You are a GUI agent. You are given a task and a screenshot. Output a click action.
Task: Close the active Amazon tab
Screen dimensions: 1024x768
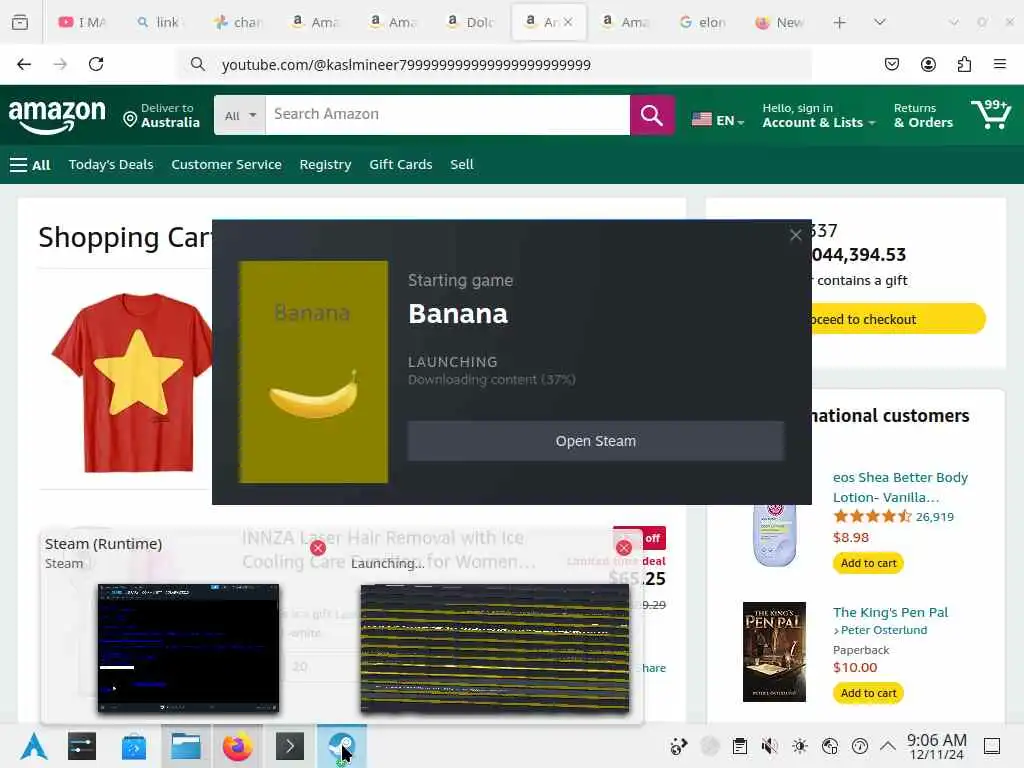click(x=568, y=22)
